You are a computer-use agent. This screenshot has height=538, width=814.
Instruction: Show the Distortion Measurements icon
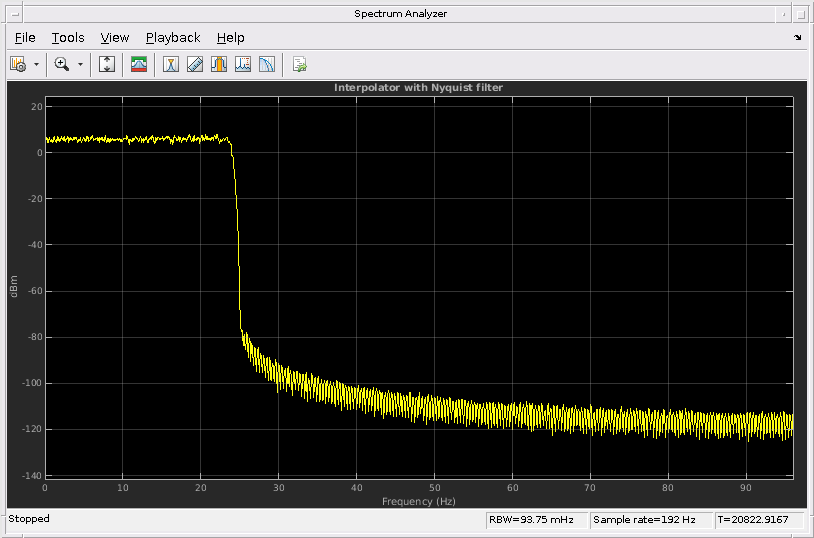point(242,64)
